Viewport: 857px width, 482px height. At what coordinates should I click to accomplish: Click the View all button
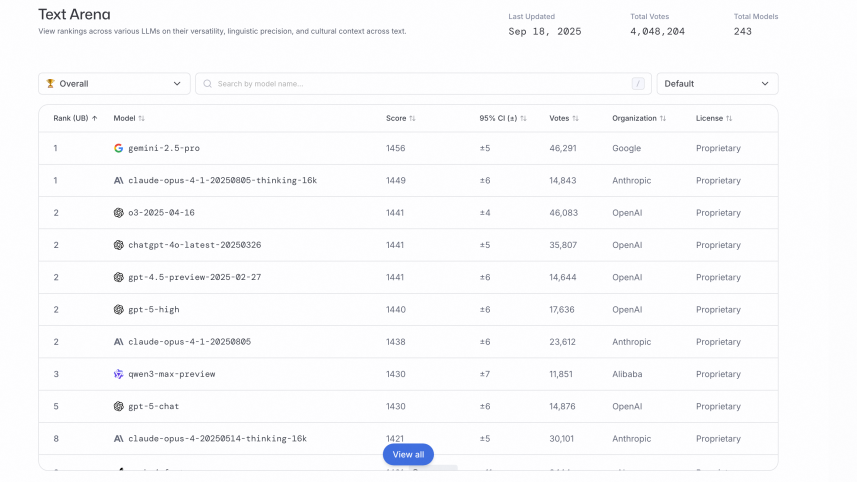tap(408, 455)
